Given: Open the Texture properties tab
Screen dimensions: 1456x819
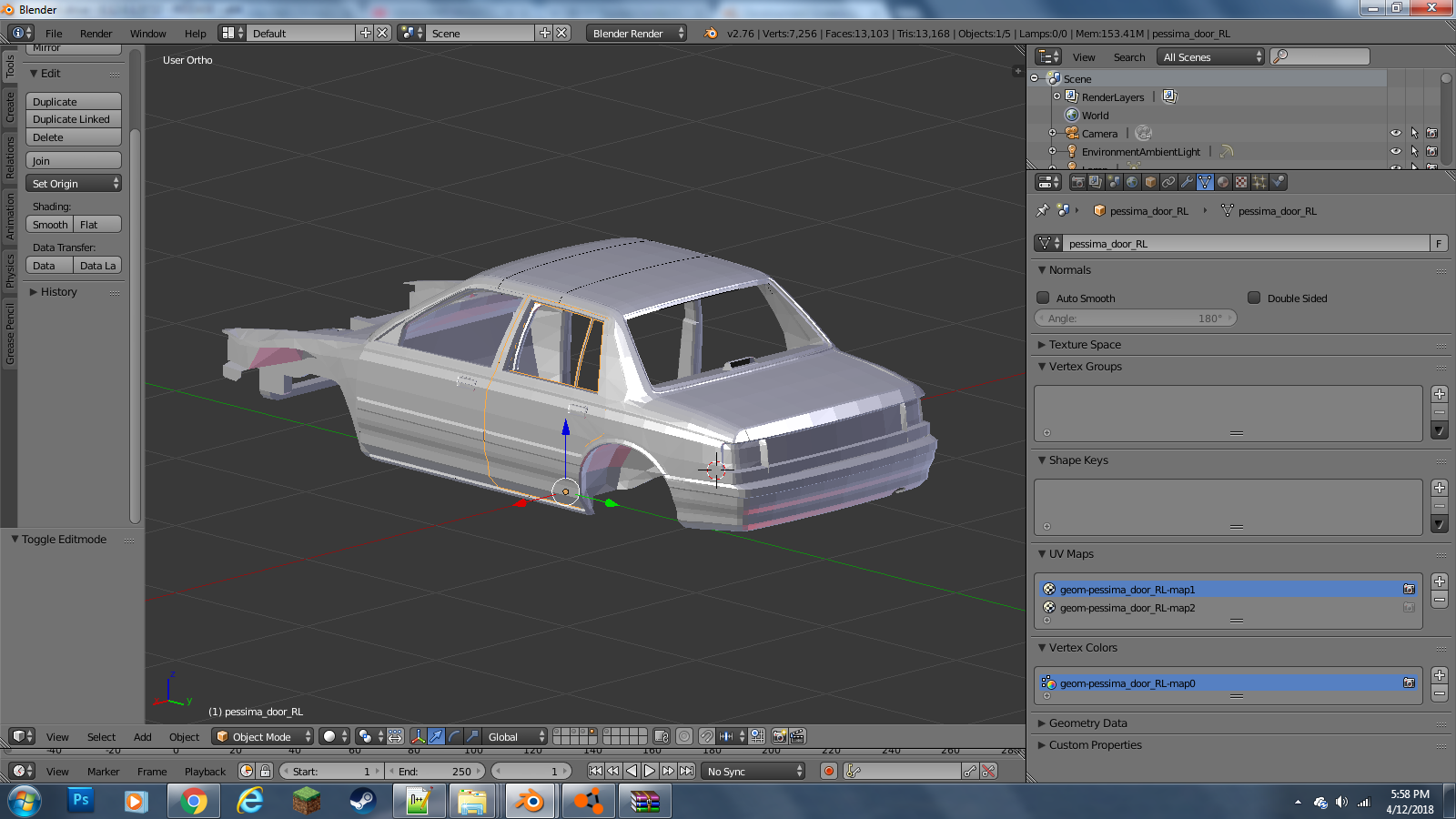Looking at the screenshot, I should tap(1241, 182).
